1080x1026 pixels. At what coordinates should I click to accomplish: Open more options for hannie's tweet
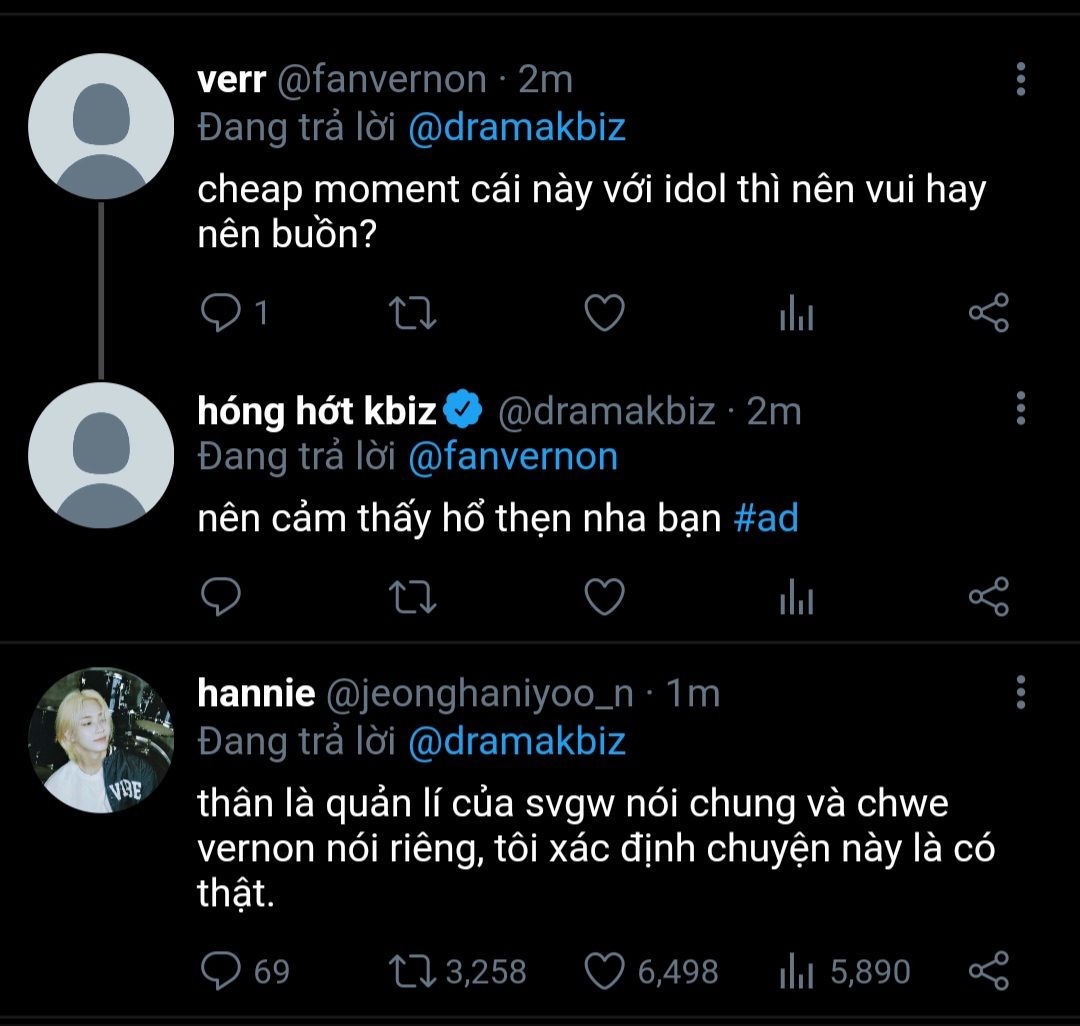point(1020,691)
